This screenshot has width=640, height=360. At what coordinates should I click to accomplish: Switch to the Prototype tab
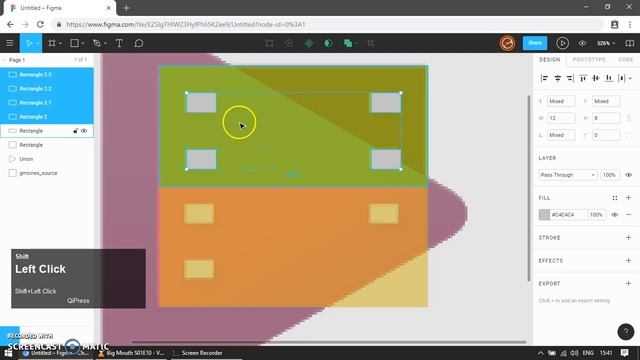click(x=589, y=60)
